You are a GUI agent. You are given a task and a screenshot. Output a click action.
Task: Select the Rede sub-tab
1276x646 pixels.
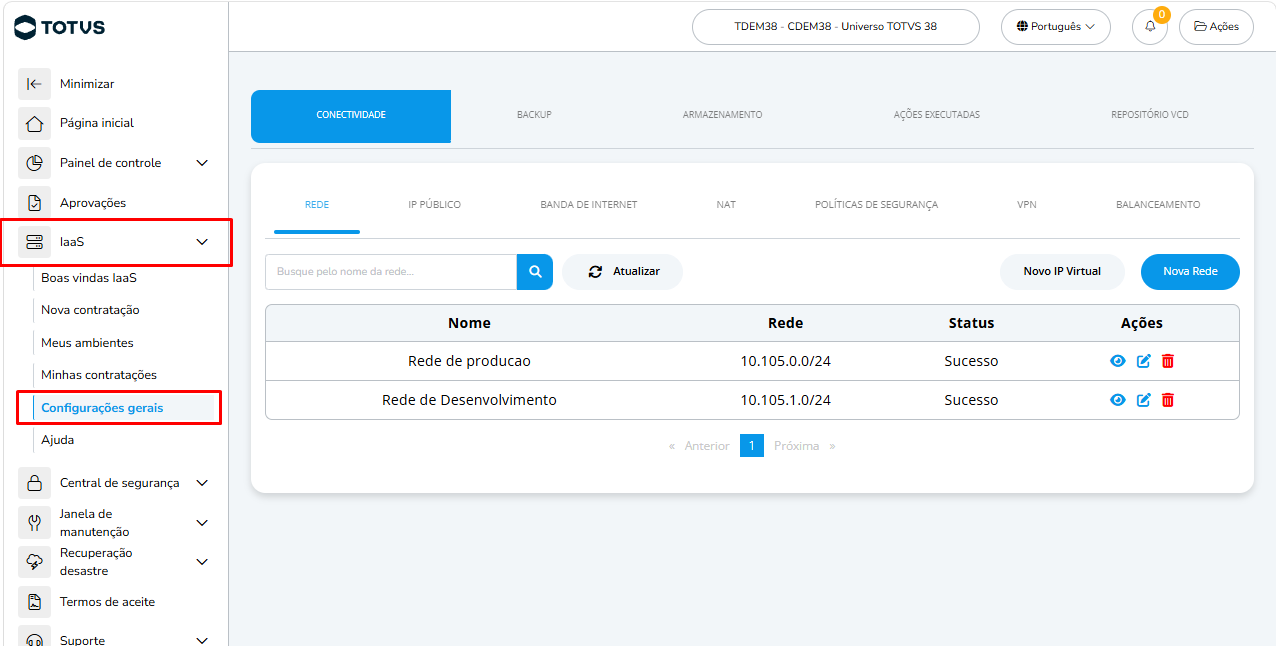[x=317, y=205]
